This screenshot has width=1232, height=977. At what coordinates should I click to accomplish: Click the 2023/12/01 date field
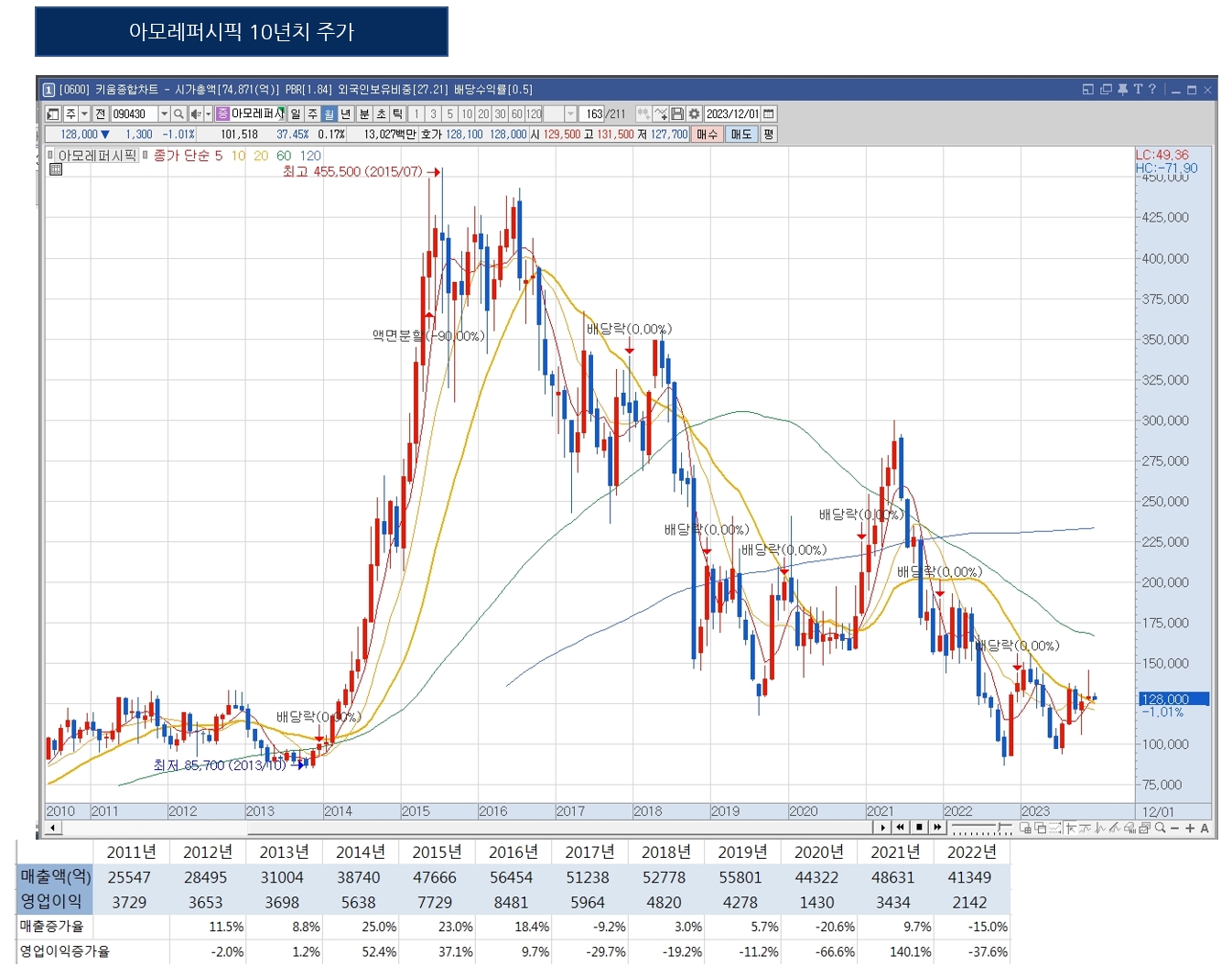tap(732, 114)
